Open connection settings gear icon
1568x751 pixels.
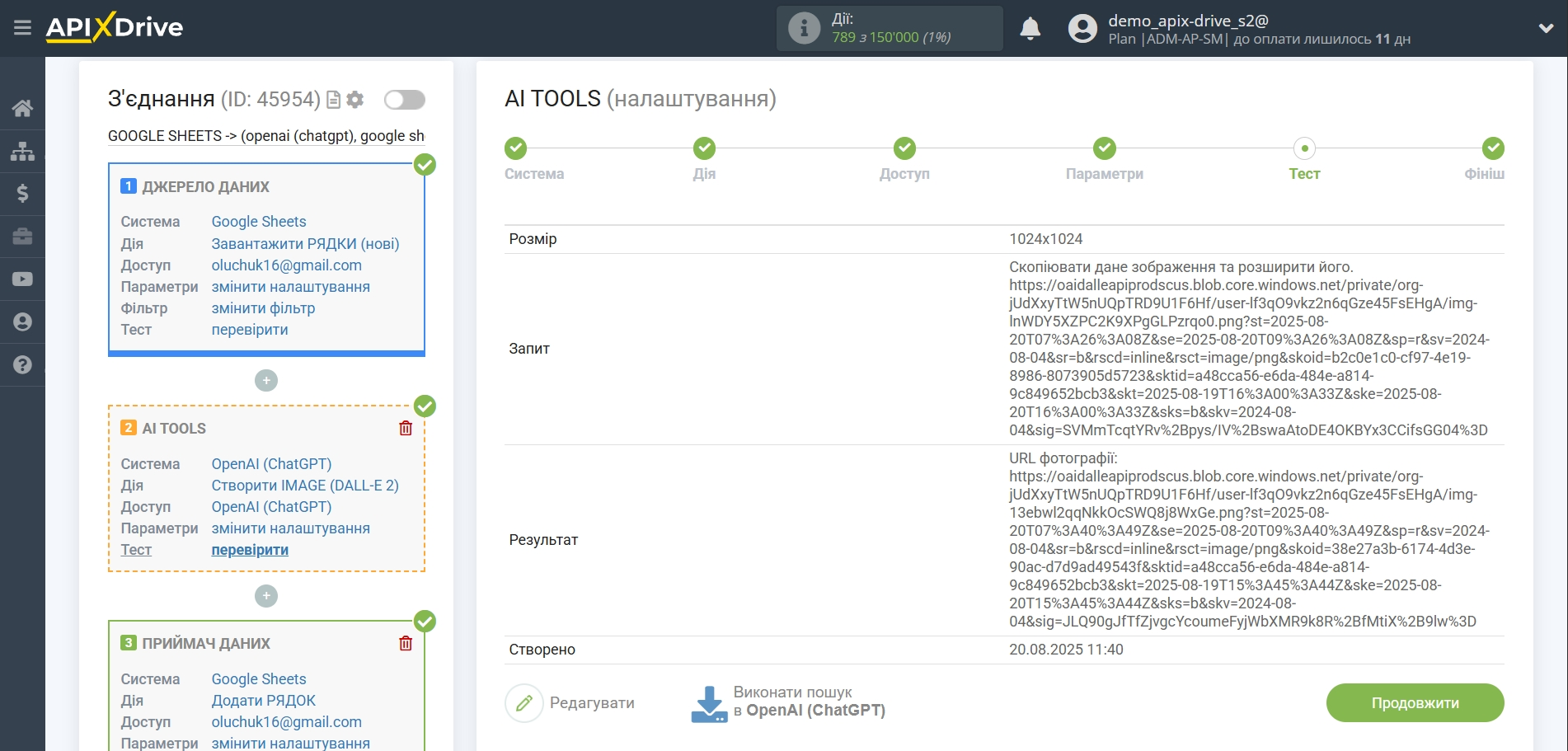355,100
